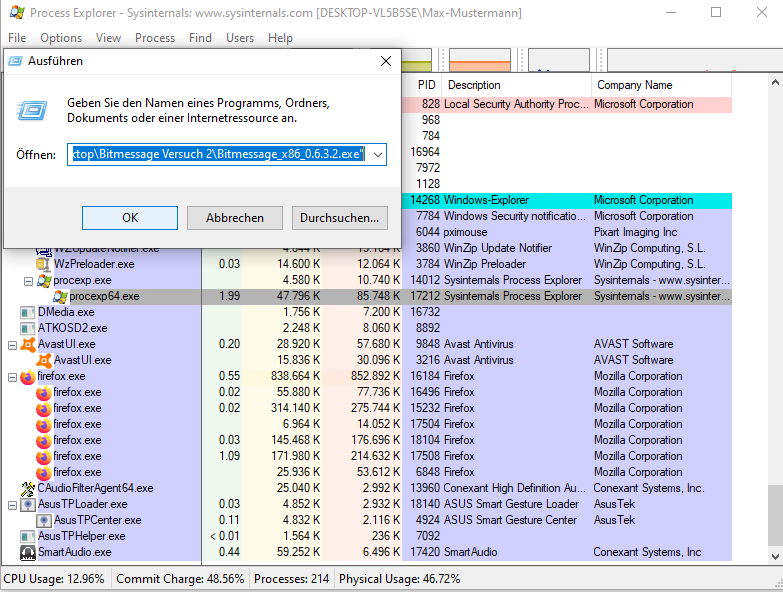Click the firefox.exe icon with PID 17508
This screenshot has width=783, height=592.
[x=44, y=456]
